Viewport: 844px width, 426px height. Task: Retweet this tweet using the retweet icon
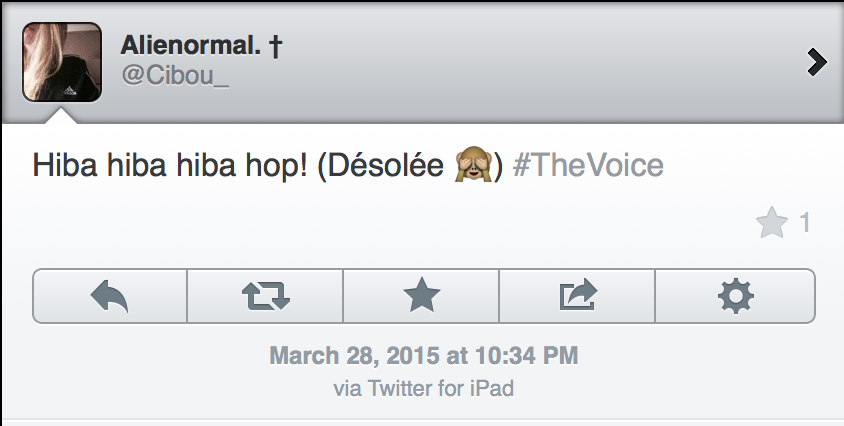tap(266, 295)
